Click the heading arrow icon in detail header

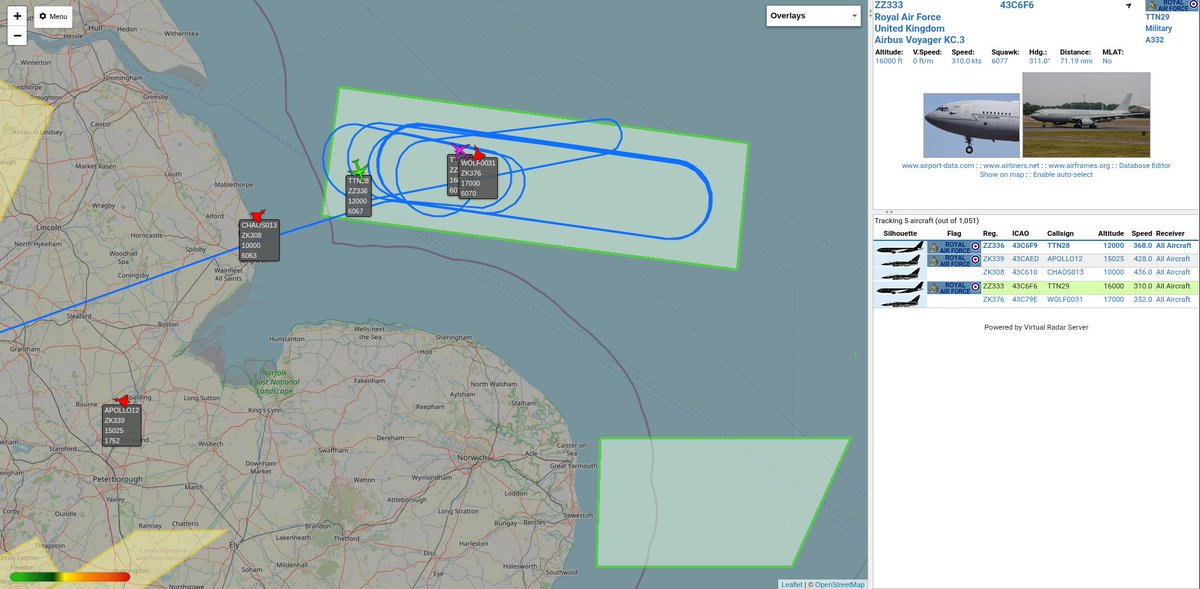coord(1131,6)
